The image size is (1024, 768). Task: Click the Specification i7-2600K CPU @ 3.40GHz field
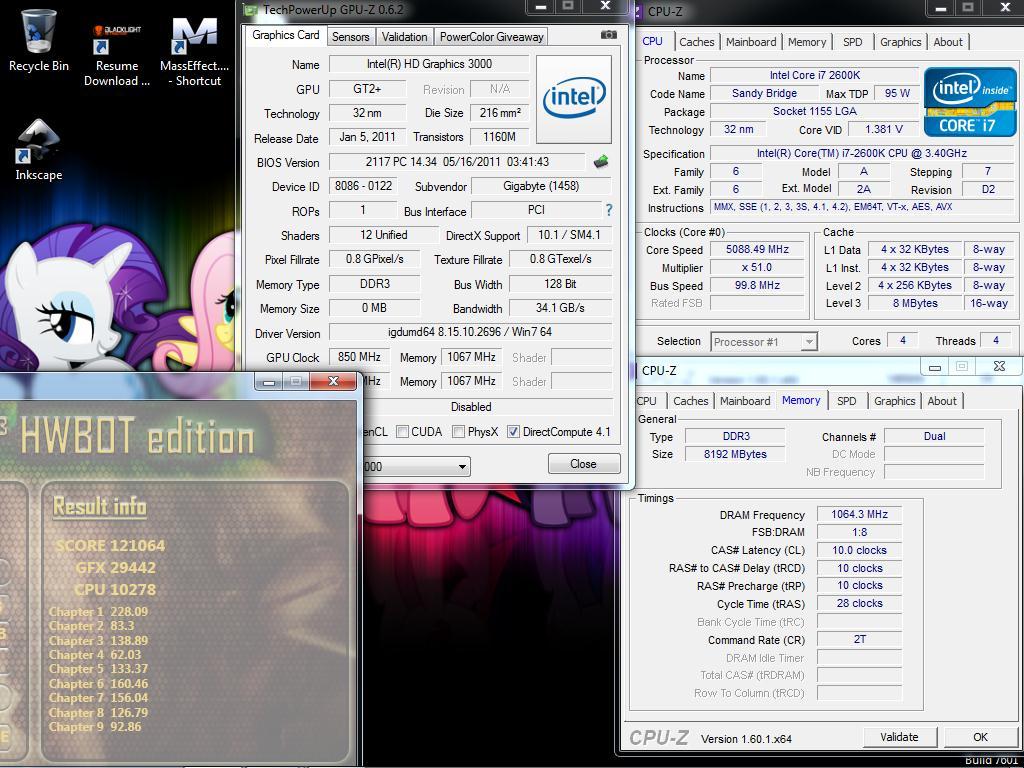pos(862,153)
